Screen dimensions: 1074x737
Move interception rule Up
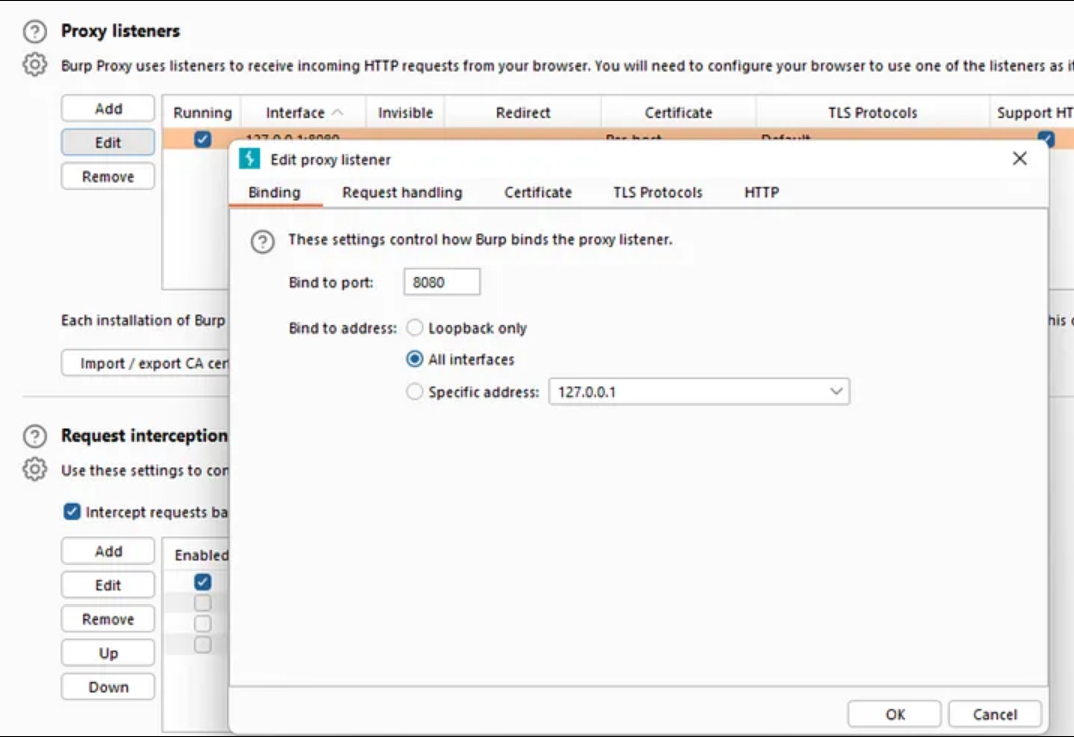(x=108, y=653)
